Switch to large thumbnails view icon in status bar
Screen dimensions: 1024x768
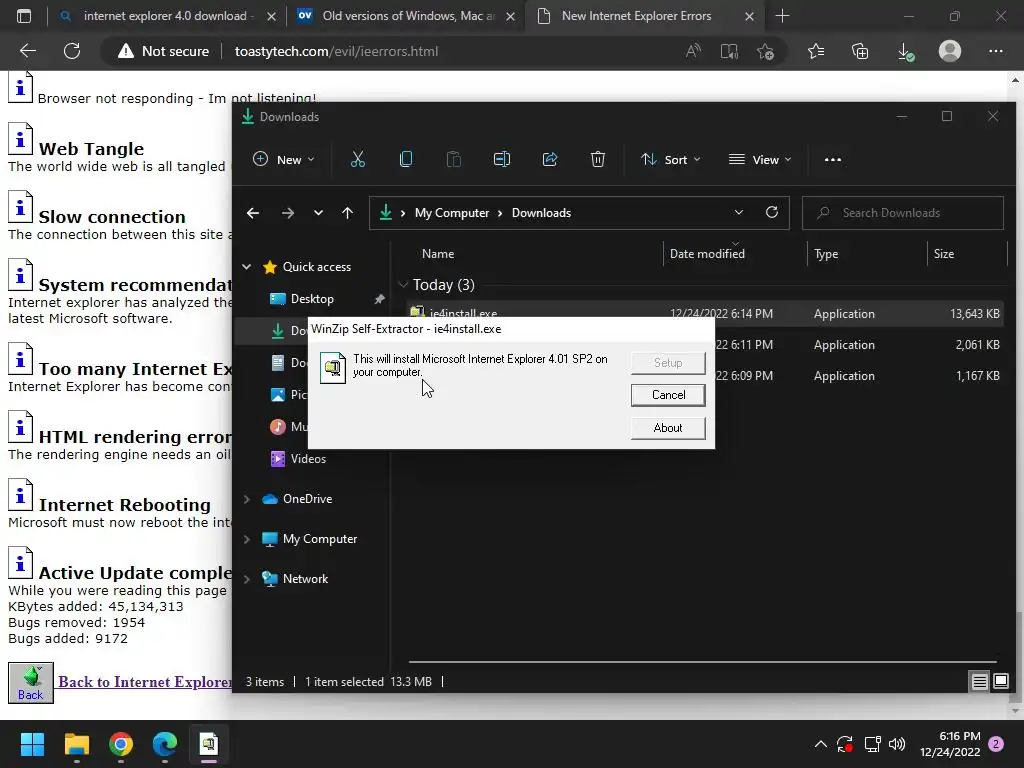point(1000,682)
